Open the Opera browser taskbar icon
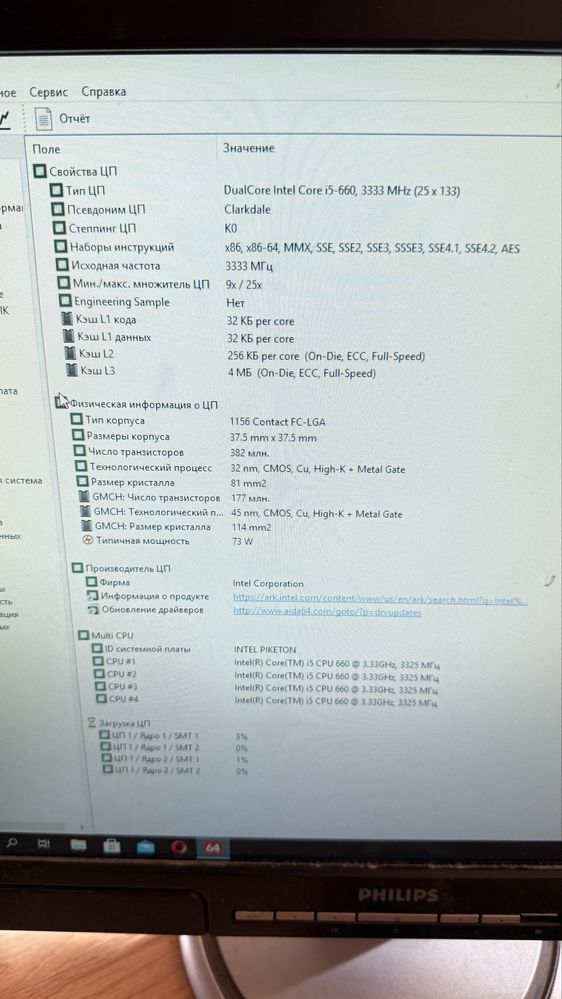Screen dimensions: 562x999 [180, 847]
